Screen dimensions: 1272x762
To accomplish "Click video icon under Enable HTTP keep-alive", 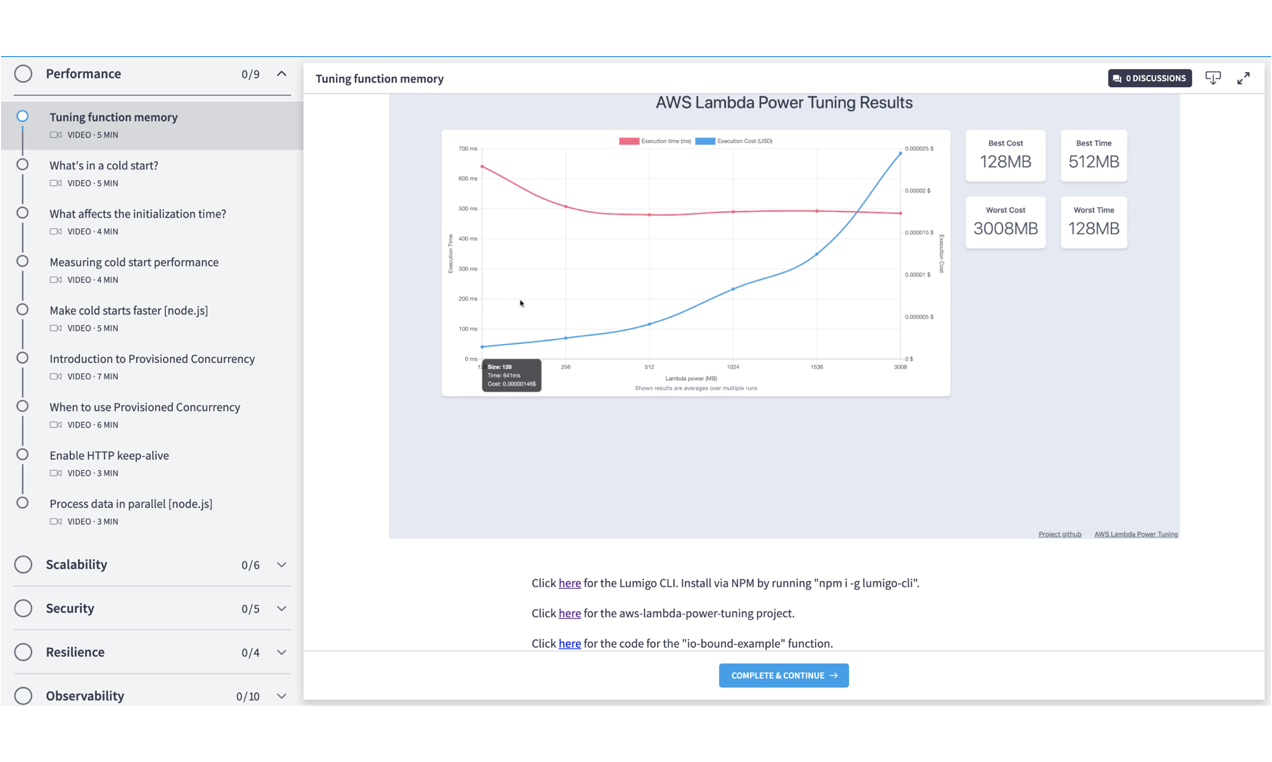I will tap(56, 473).
